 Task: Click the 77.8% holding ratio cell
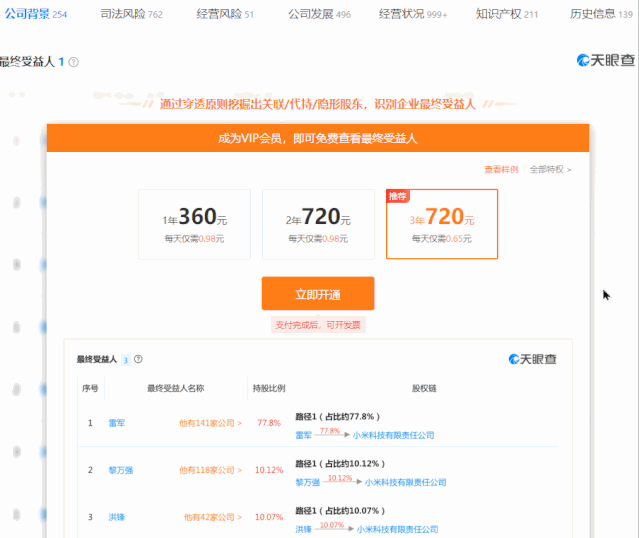pyautogui.click(x=269, y=423)
